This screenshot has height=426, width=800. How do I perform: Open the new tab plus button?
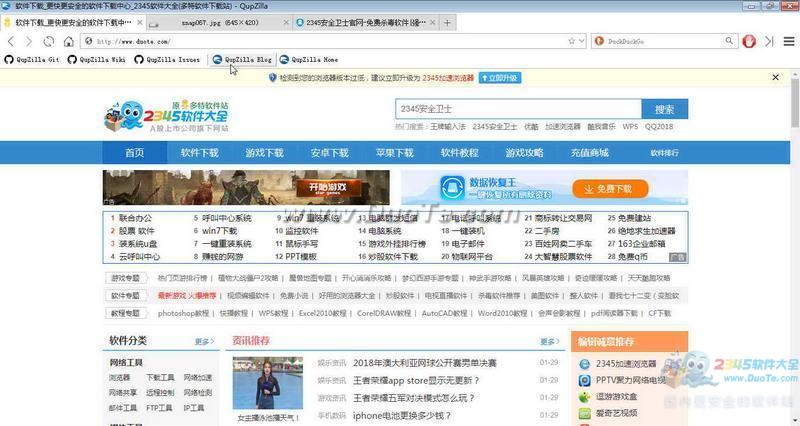[447, 23]
